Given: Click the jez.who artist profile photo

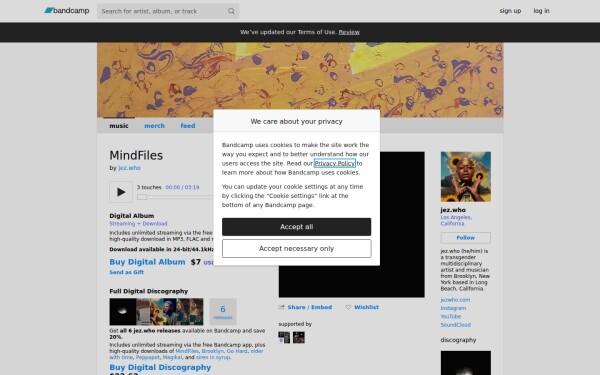Looking at the screenshot, I should 466,177.
